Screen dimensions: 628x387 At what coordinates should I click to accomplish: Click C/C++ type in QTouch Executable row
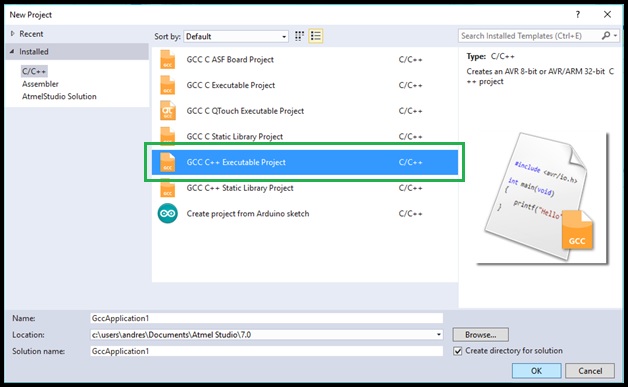(411, 111)
